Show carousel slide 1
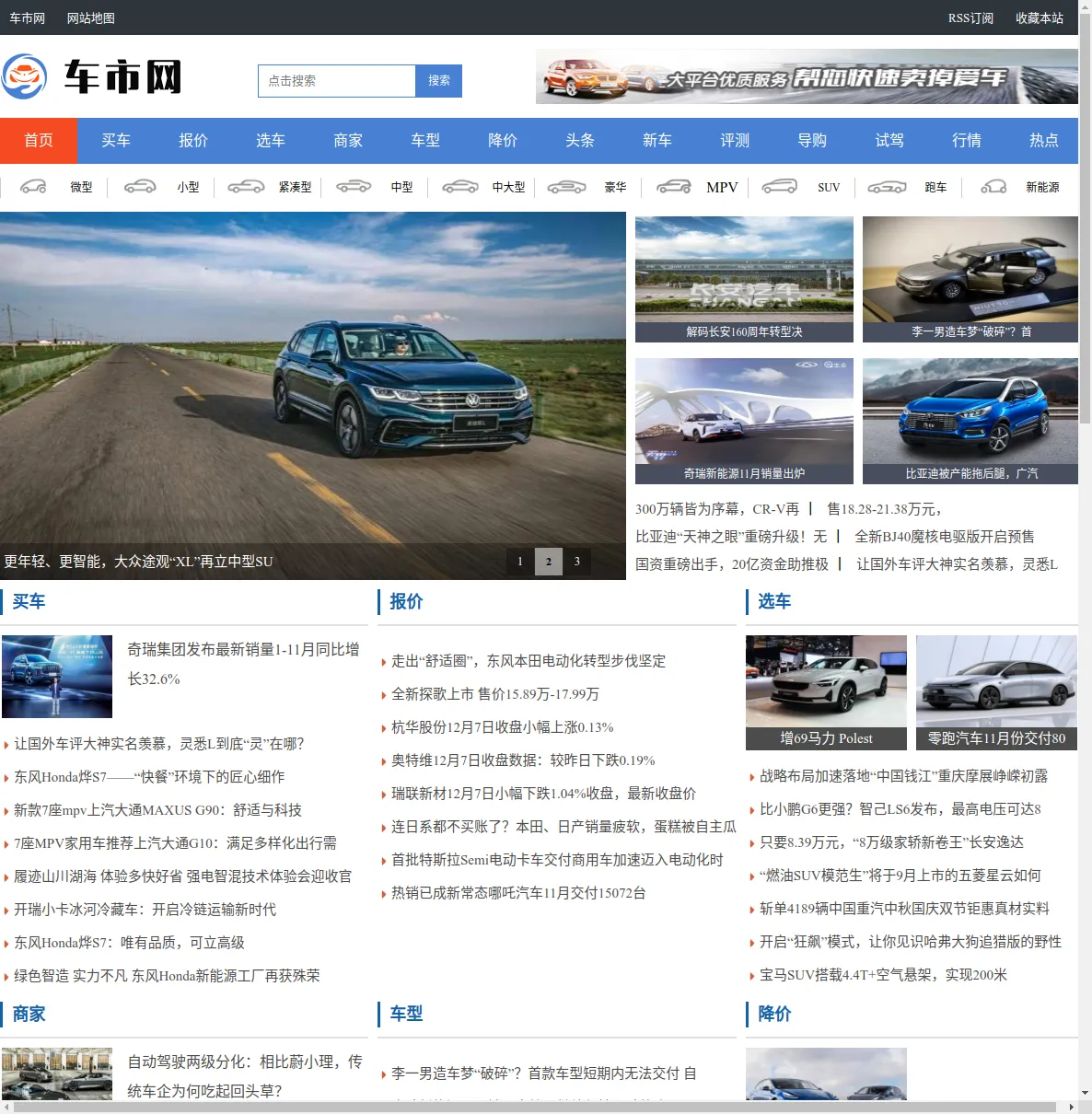This screenshot has height=1114, width=1092. tap(520, 562)
